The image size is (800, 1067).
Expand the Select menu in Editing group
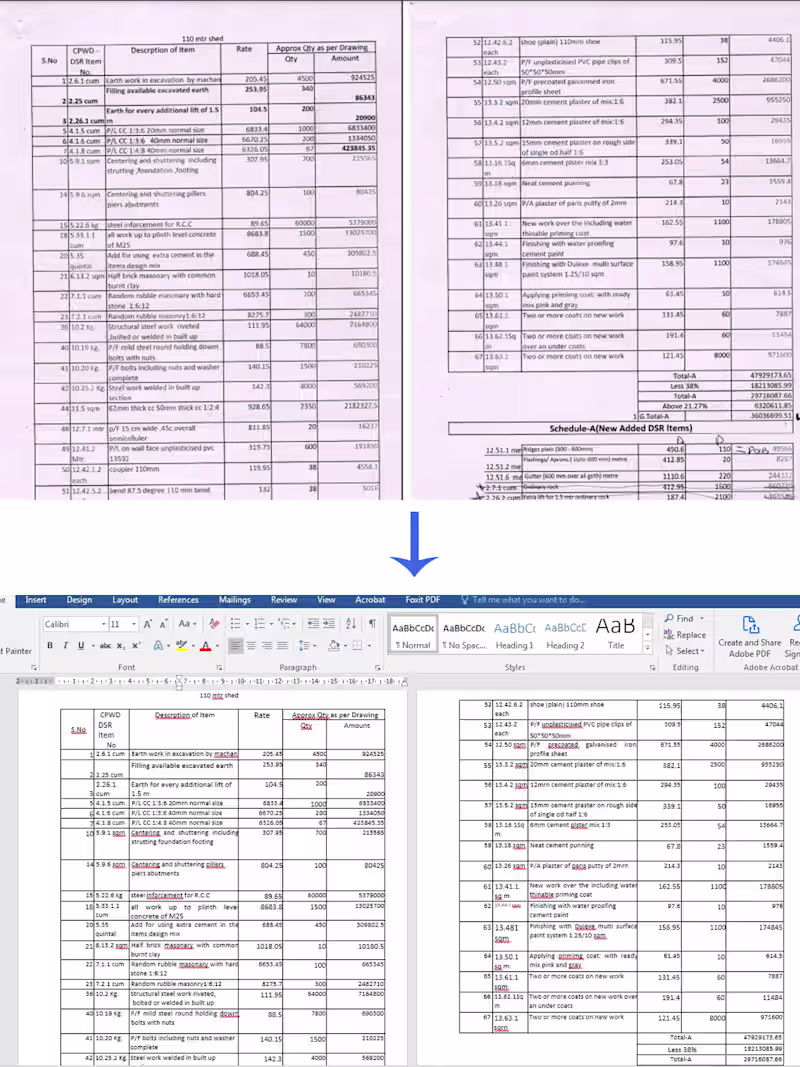pyautogui.click(x=688, y=651)
